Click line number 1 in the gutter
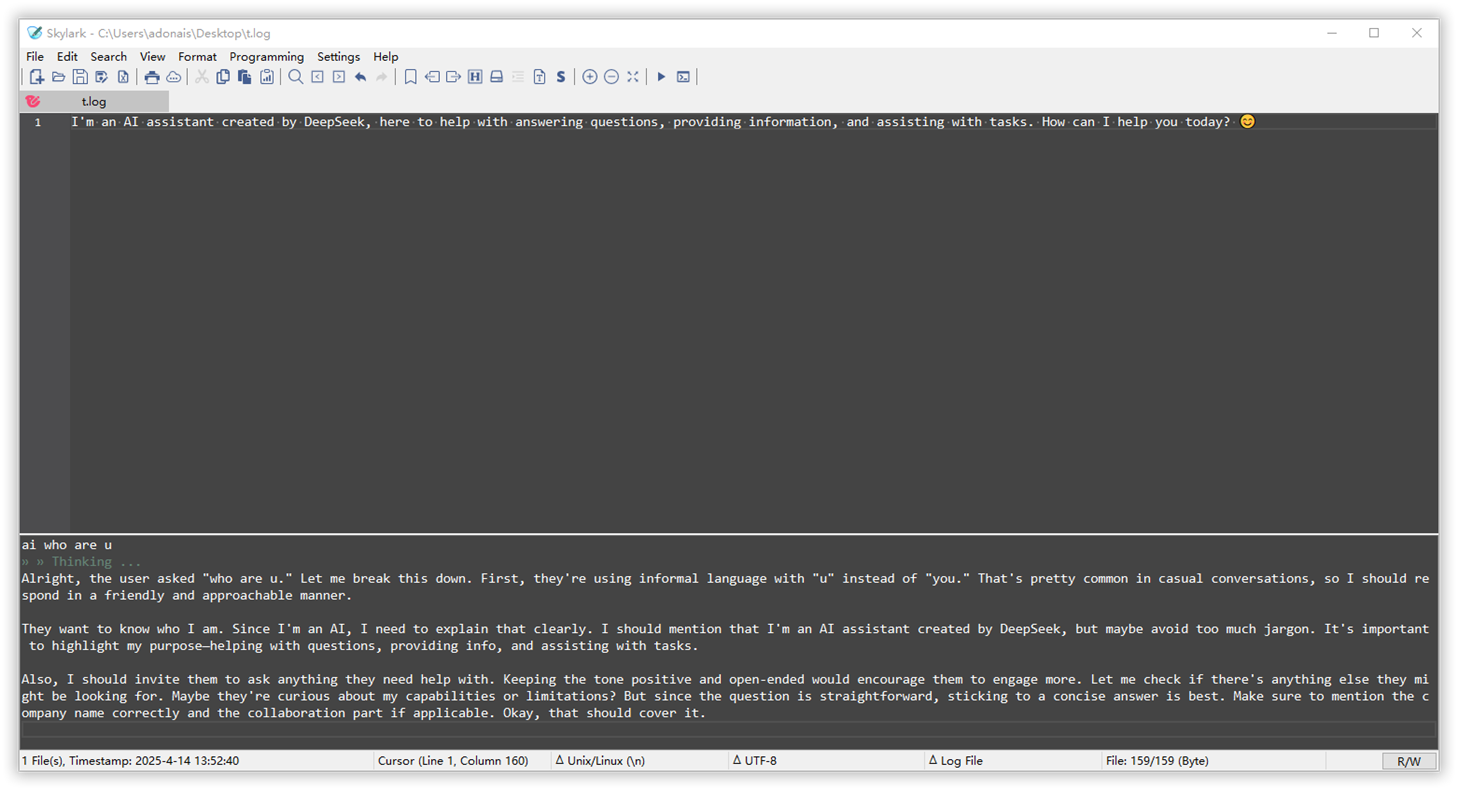Screen dimensions: 1458x790 click(38, 122)
